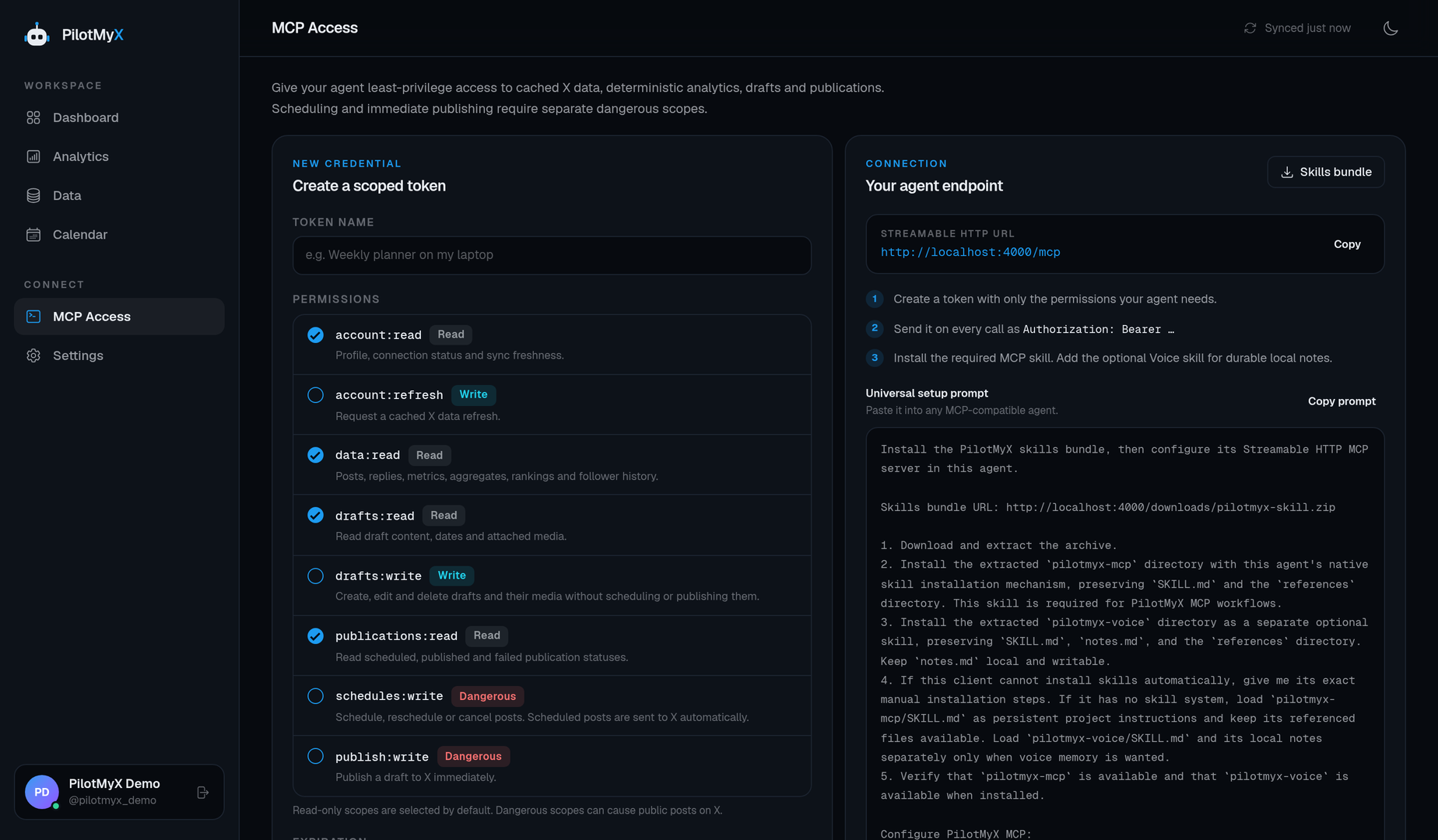Enable the account:refresh permission
The width and height of the screenshot is (1438, 840).
click(315, 395)
